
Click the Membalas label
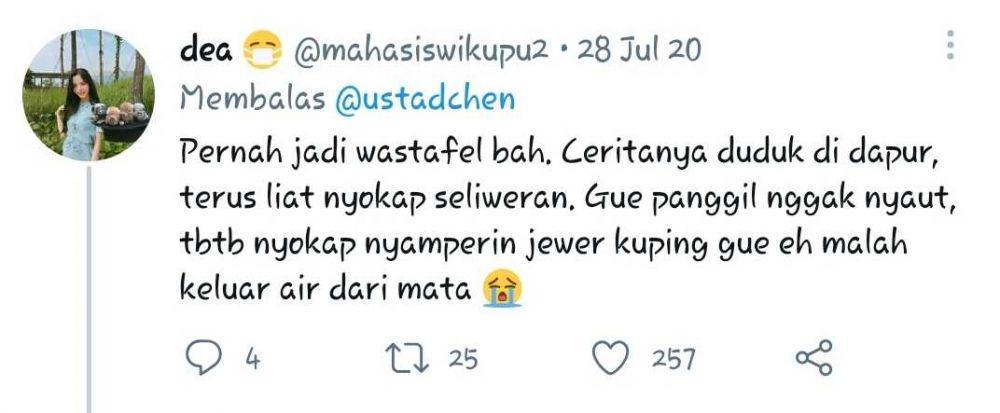coord(253,98)
